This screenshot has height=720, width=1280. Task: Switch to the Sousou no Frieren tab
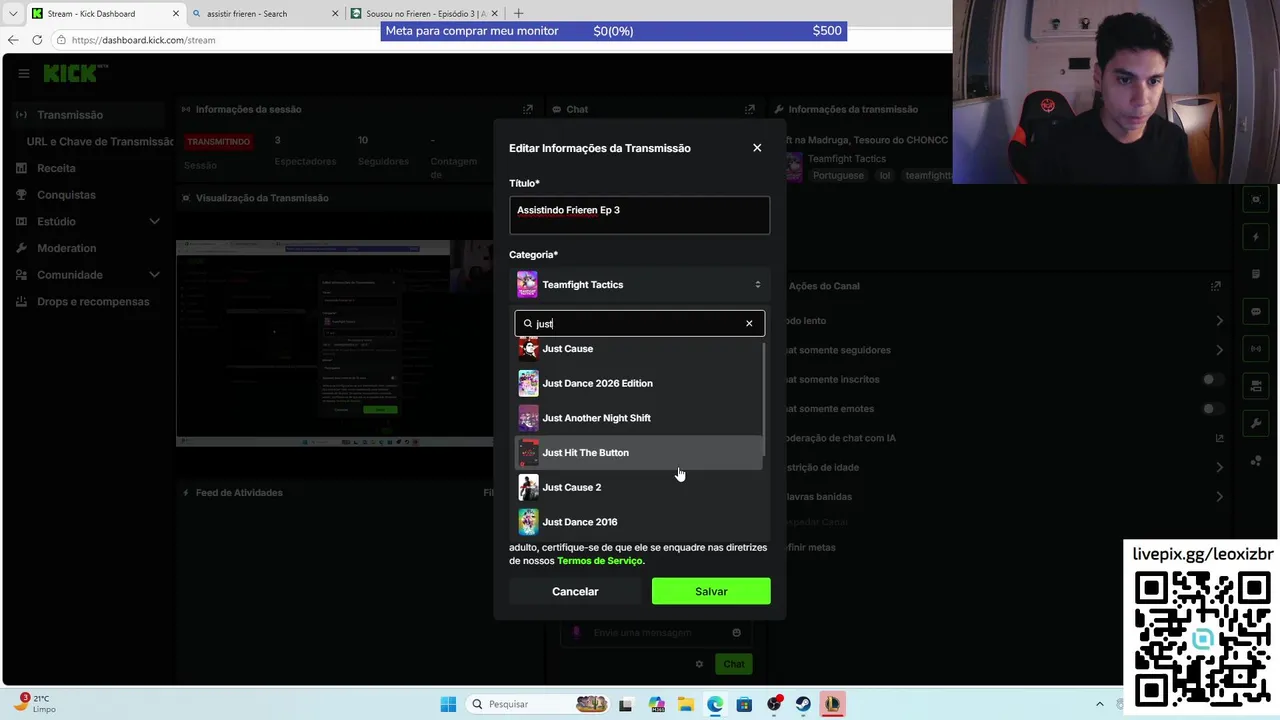coord(425,14)
